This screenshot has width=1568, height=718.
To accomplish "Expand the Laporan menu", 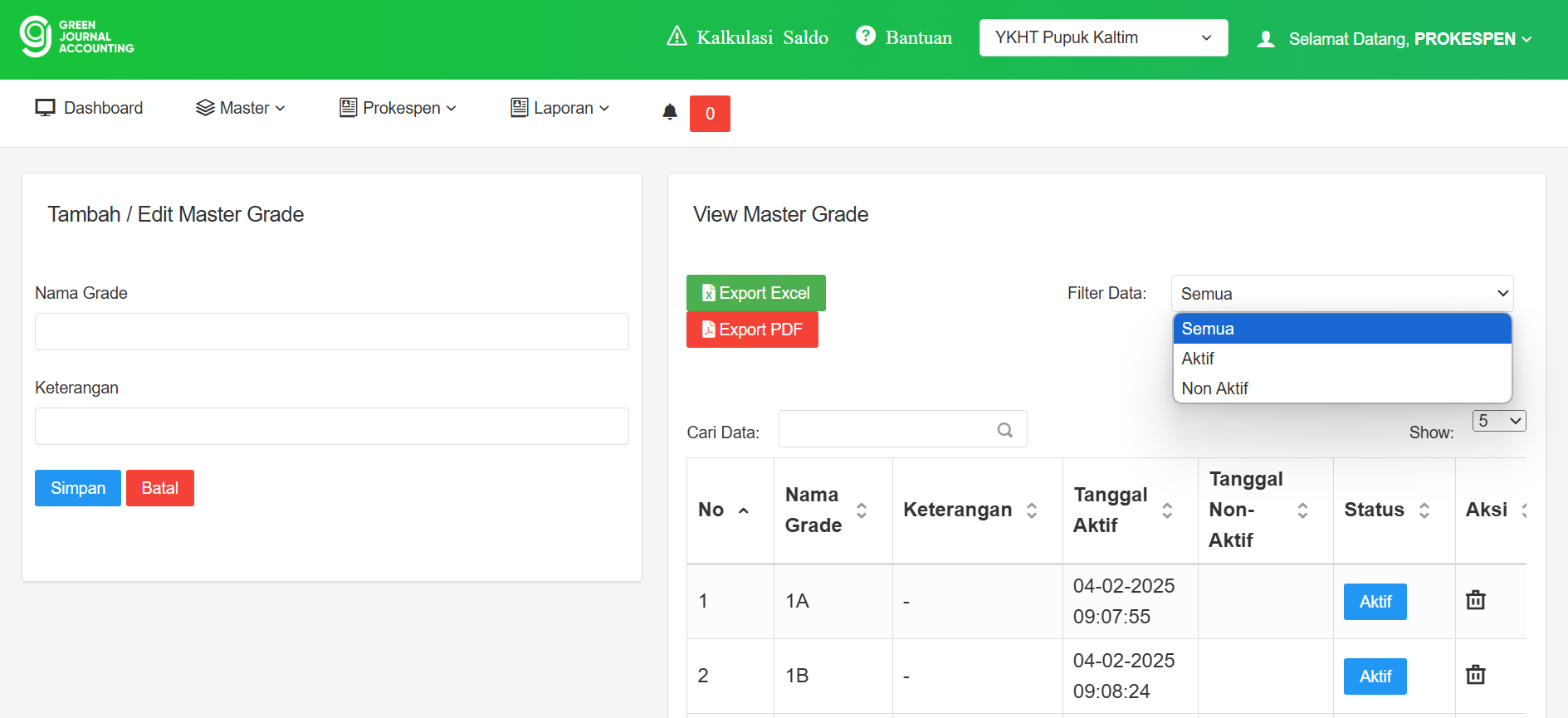I will click(x=560, y=108).
